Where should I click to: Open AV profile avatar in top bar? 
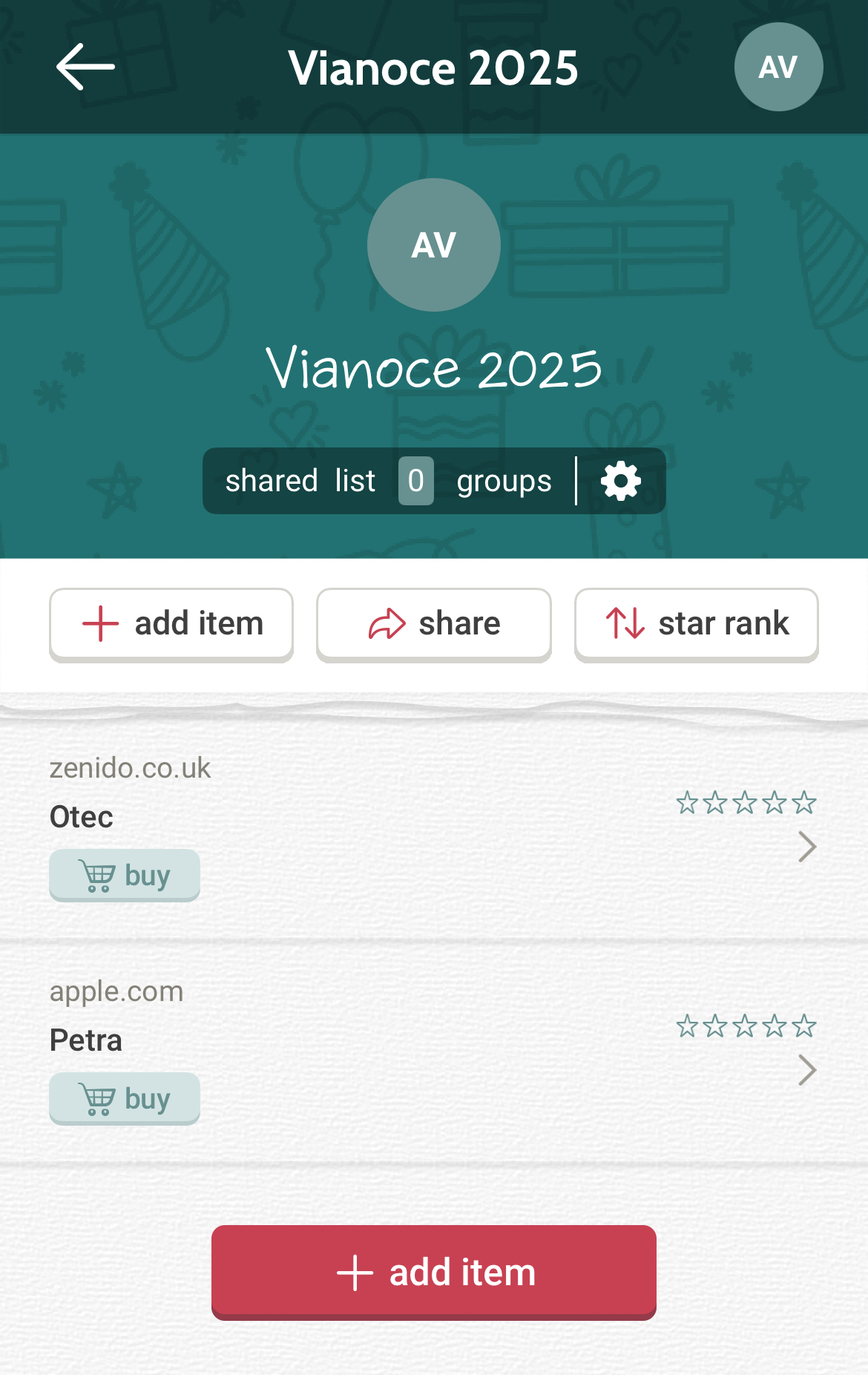tap(778, 67)
